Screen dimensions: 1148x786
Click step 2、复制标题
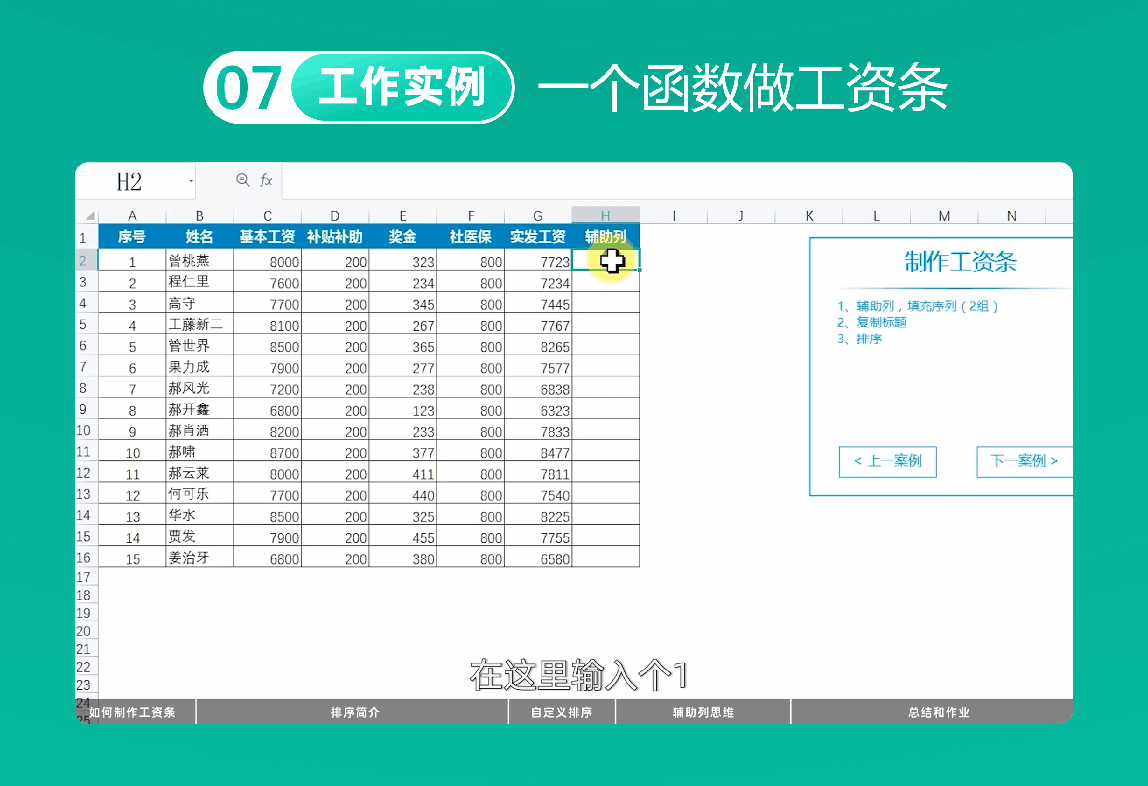tap(871, 322)
